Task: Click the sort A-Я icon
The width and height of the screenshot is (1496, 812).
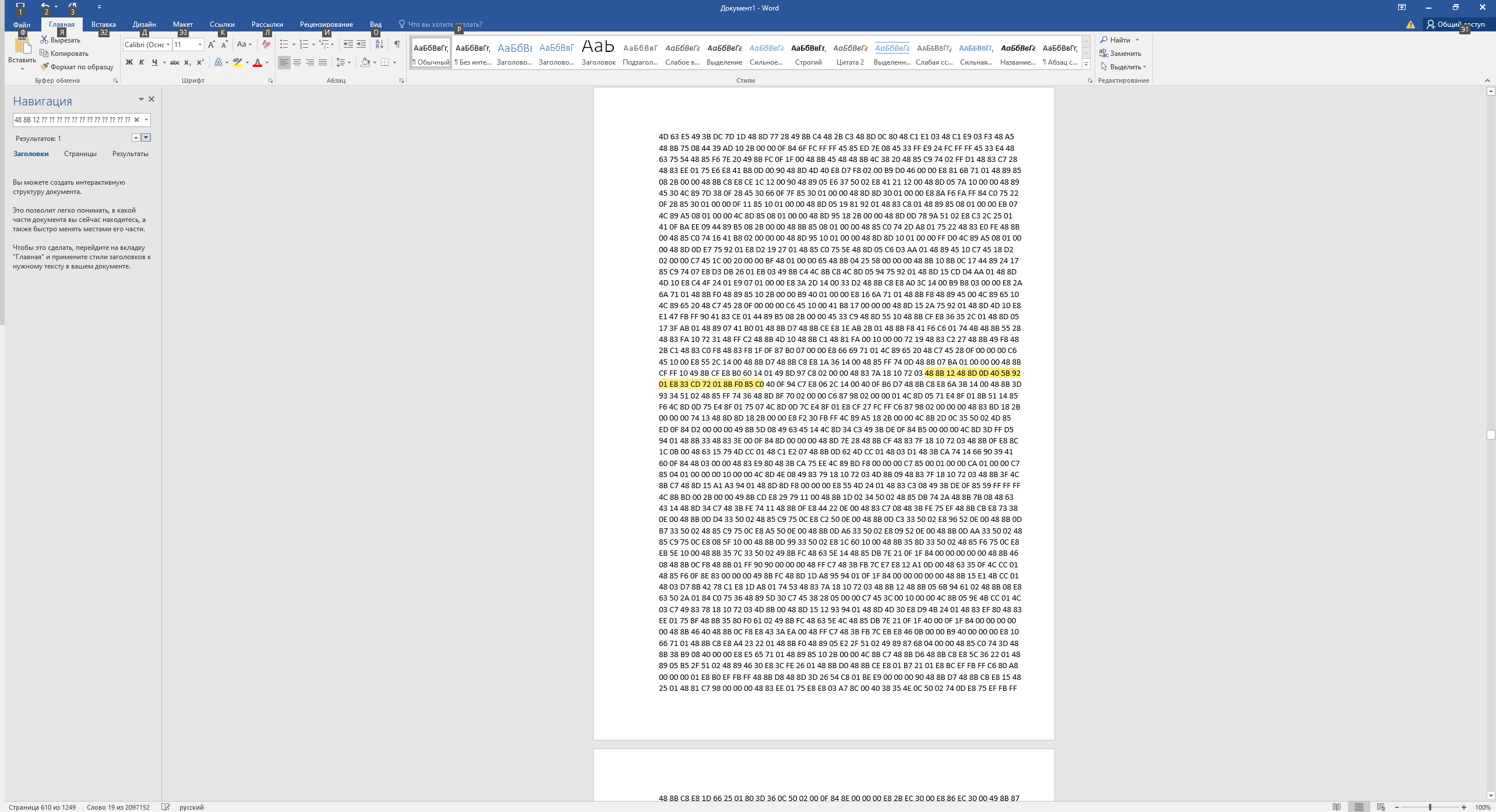Action: point(379,44)
